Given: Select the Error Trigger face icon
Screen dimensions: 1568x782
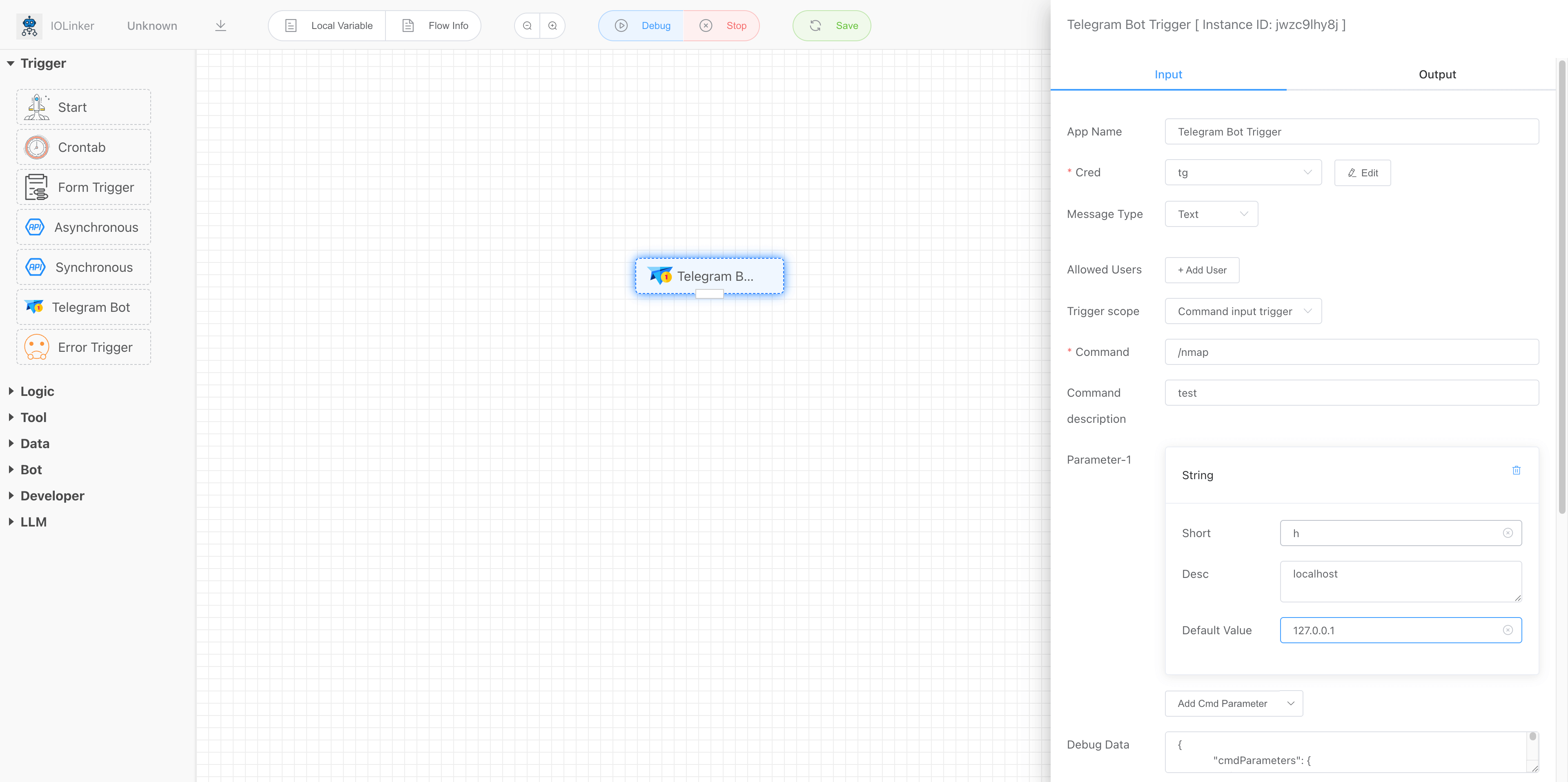Looking at the screenshot, I should point(35,347).
